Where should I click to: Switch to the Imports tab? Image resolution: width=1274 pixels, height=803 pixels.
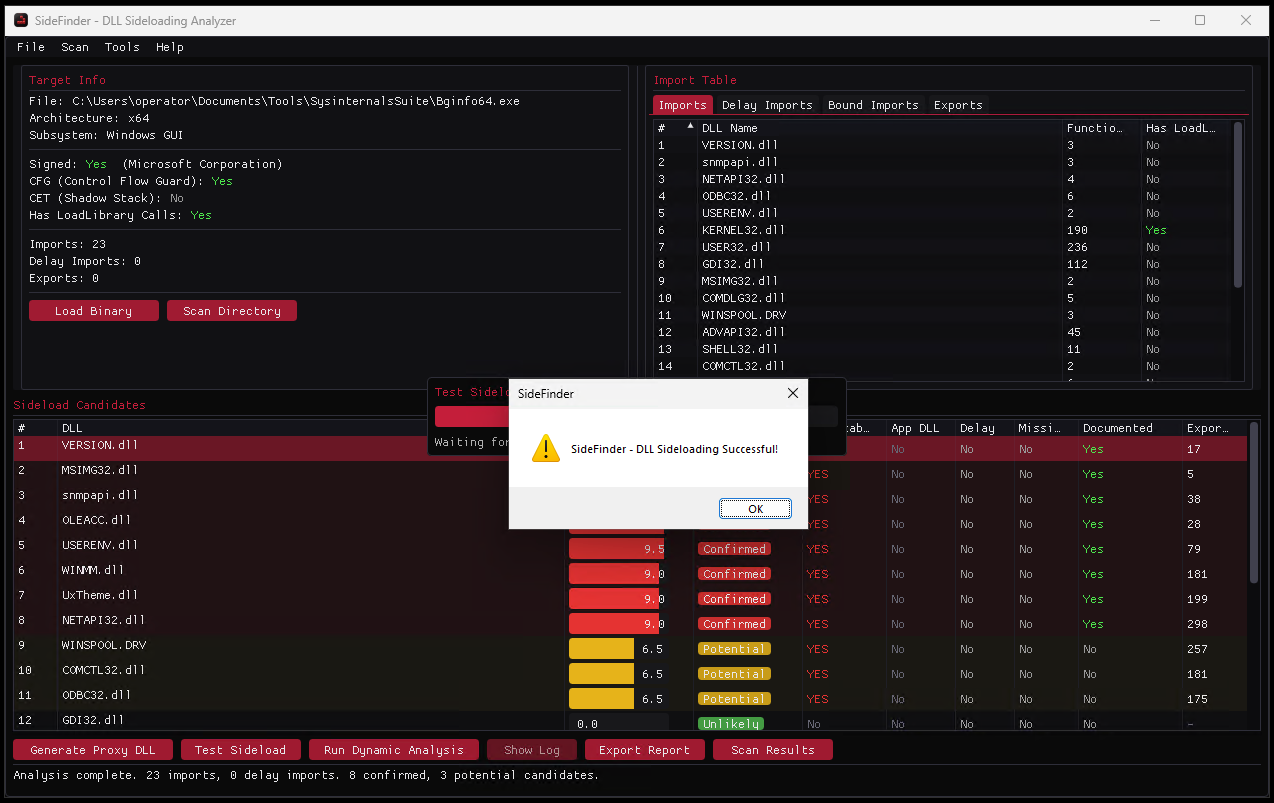pyautogui.click(x=683, y=105)
